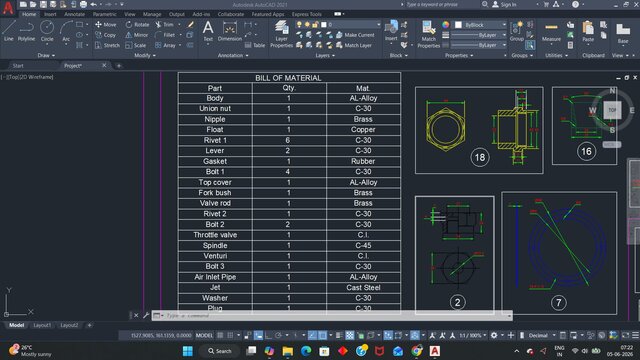
Task: Switch to the Manage ribbon tab
Action: (152, 14)
